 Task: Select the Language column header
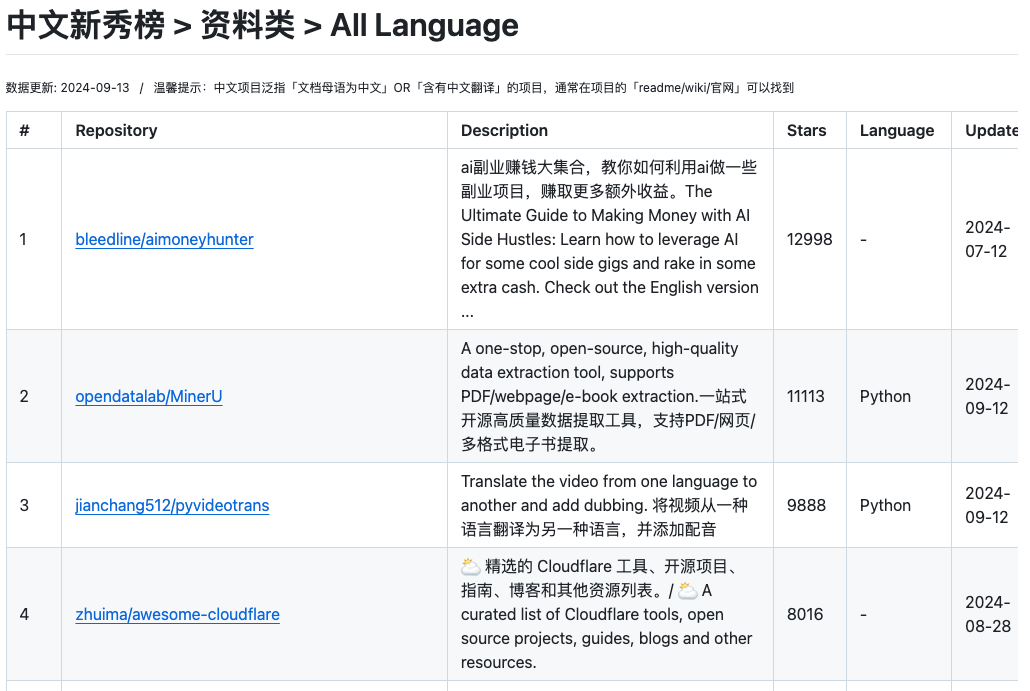[896, 131]
